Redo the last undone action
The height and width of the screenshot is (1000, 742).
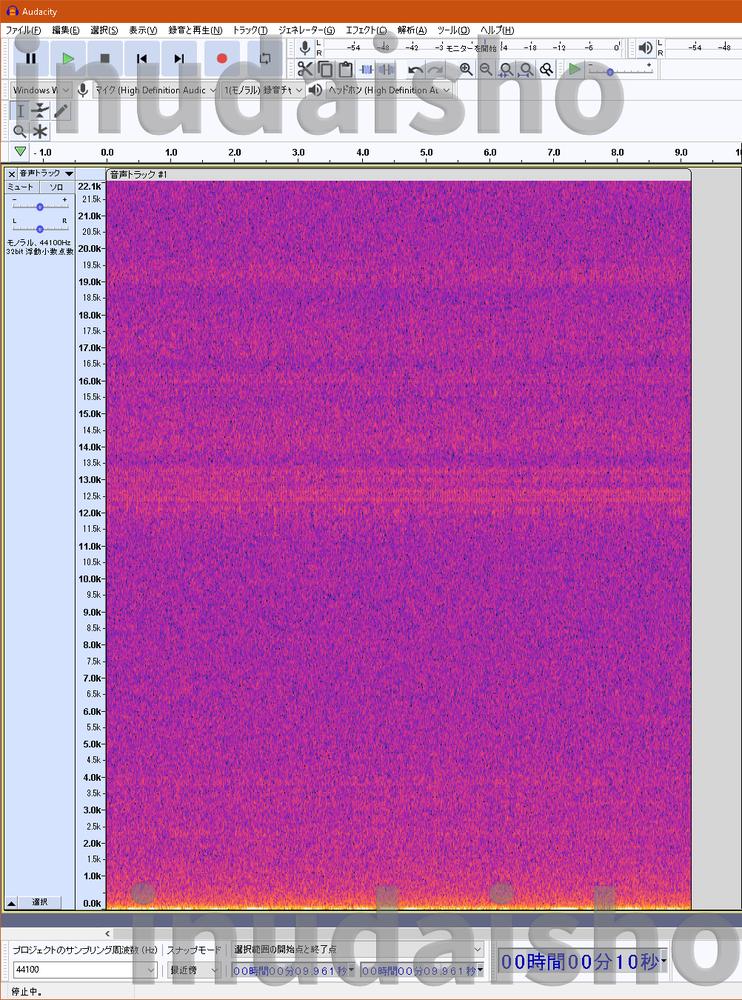point(435,69)
